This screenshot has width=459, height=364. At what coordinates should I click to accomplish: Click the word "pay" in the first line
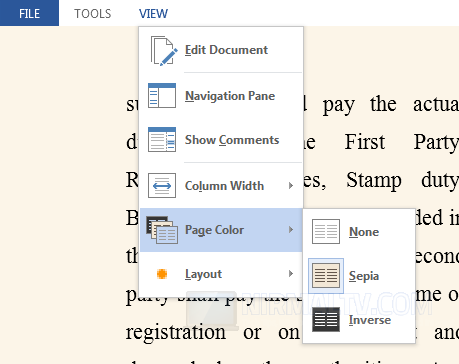tap(338, 105)
